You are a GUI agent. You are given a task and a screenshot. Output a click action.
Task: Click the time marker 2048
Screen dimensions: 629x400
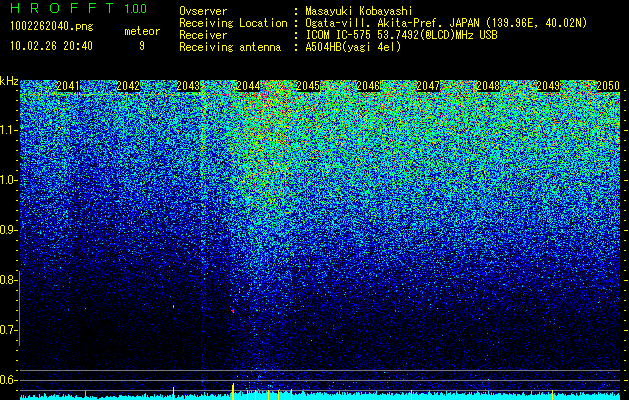click(x=488, y=86)
